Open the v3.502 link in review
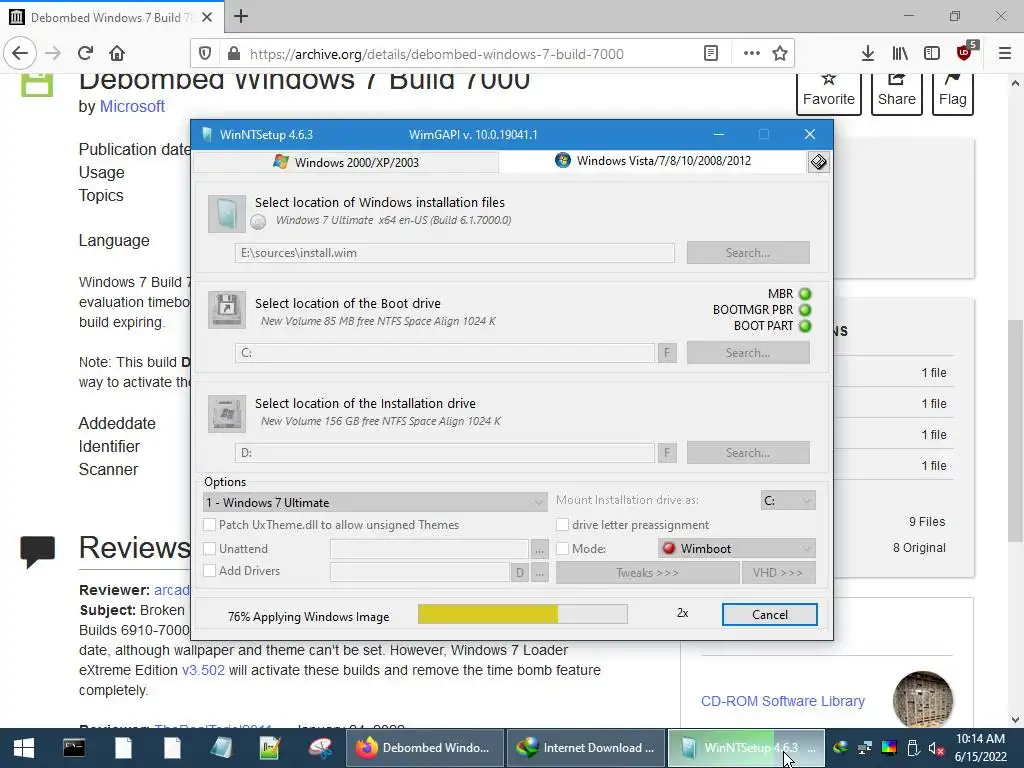Image resolution: width=1024 pixels, height=768 pixels. pyautogui.click(x=203, y=670)
